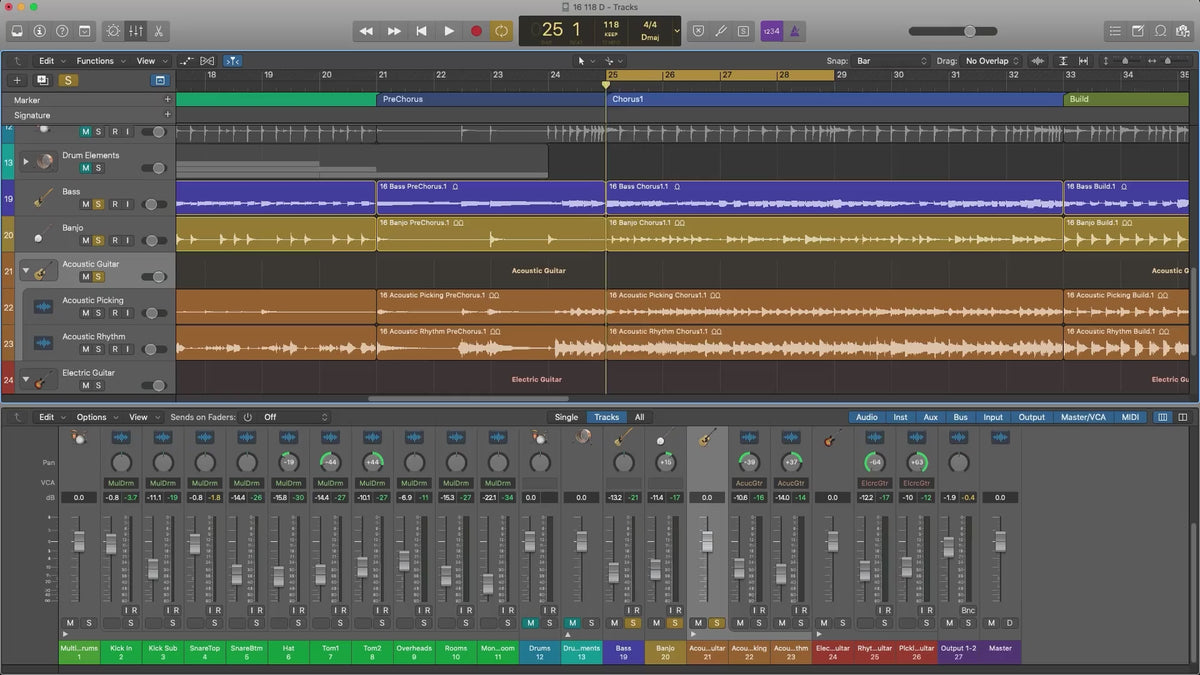
Task: Open the Scissors editors button
Action: 160,31
